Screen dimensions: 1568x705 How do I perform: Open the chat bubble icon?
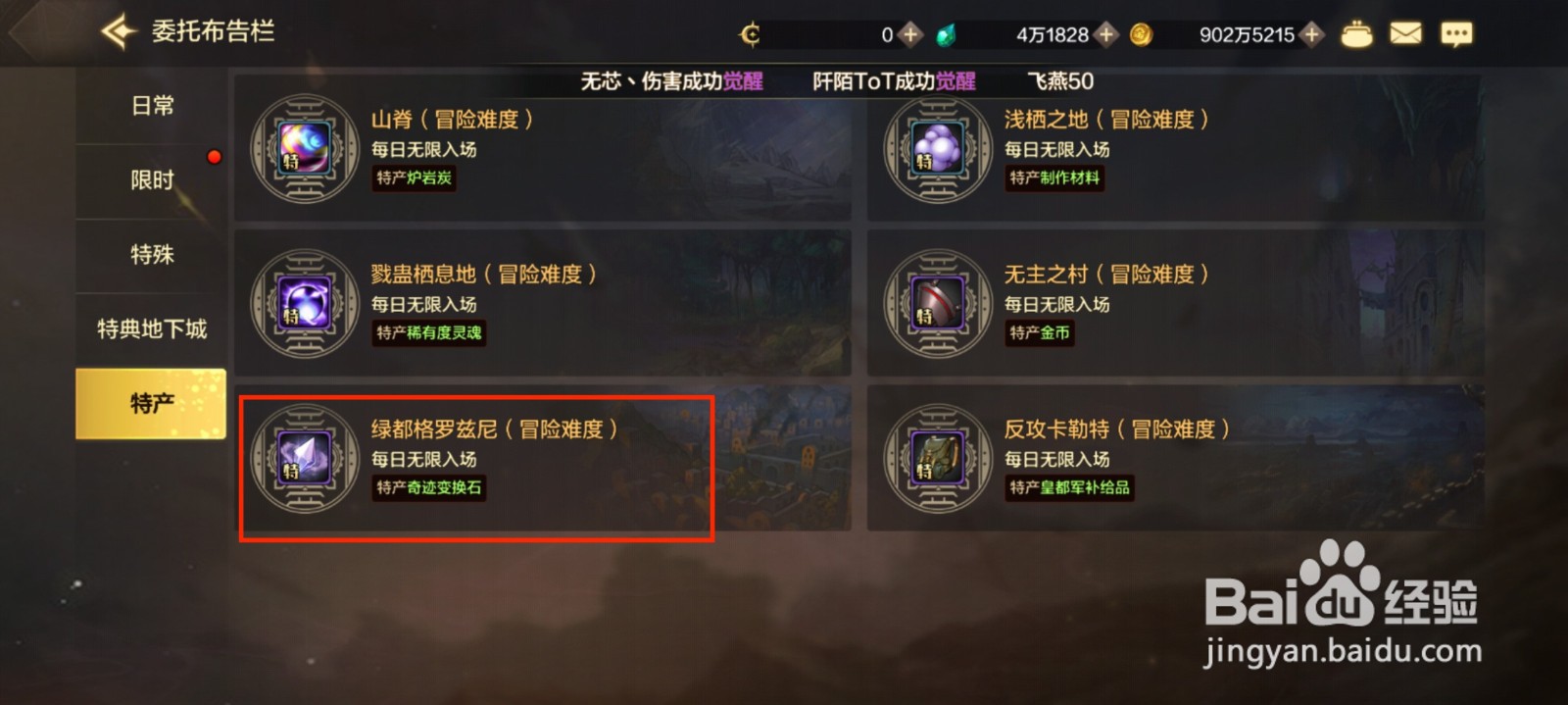(1456, 34)
